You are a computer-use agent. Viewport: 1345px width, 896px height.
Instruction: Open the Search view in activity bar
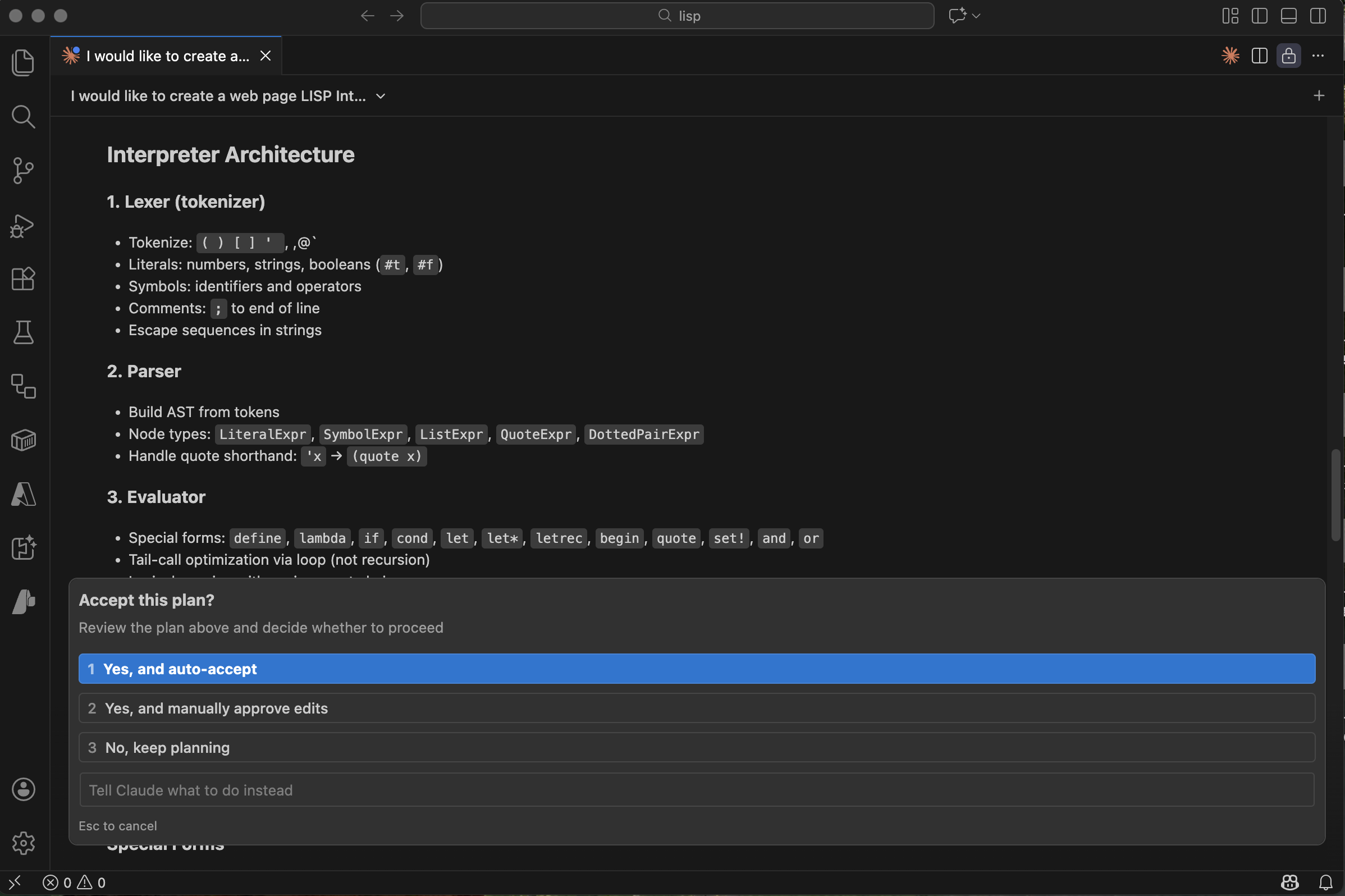[x=23, y=117]
